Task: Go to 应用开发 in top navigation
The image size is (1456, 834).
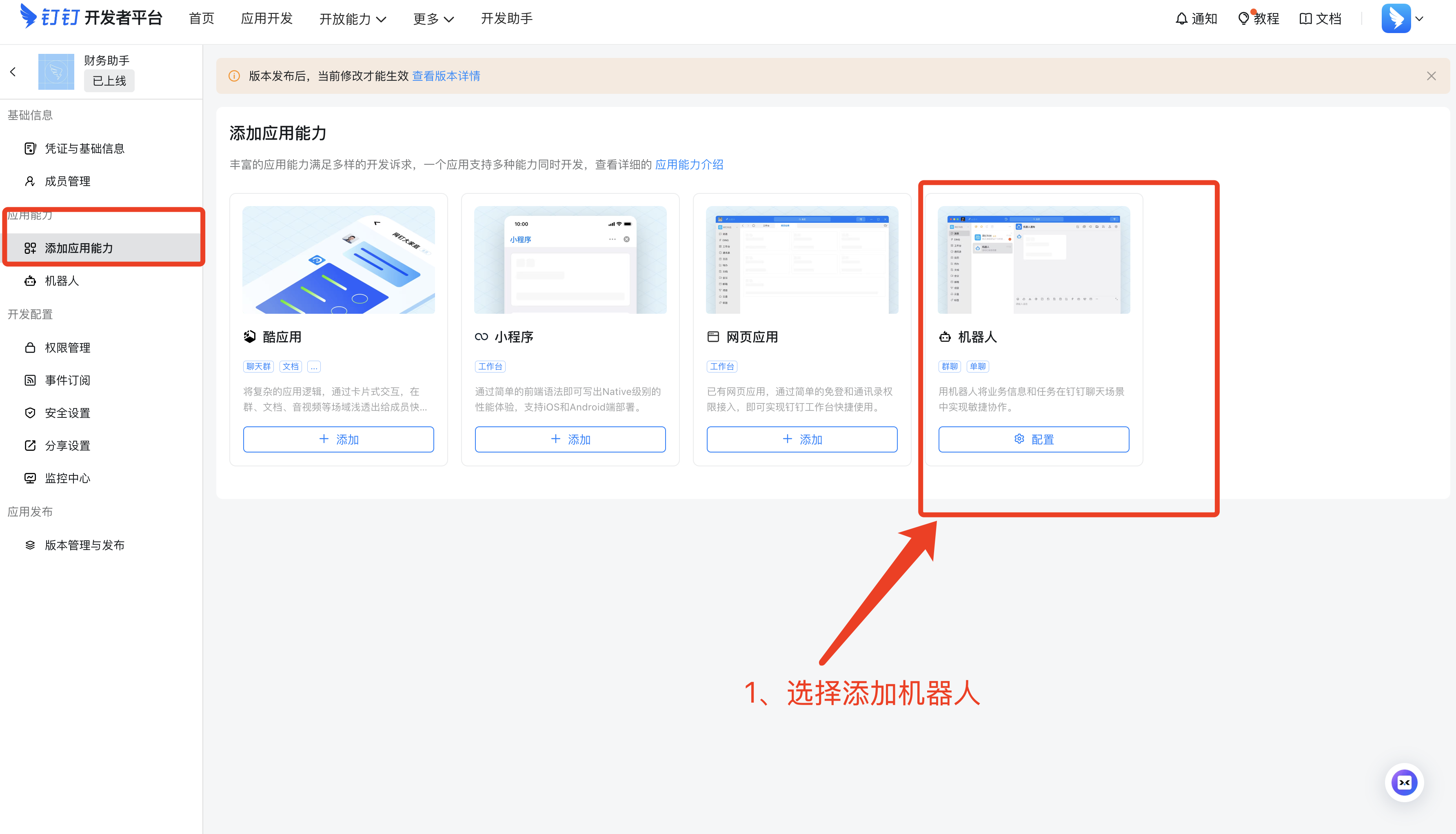Action: click(x=267, y=19)
